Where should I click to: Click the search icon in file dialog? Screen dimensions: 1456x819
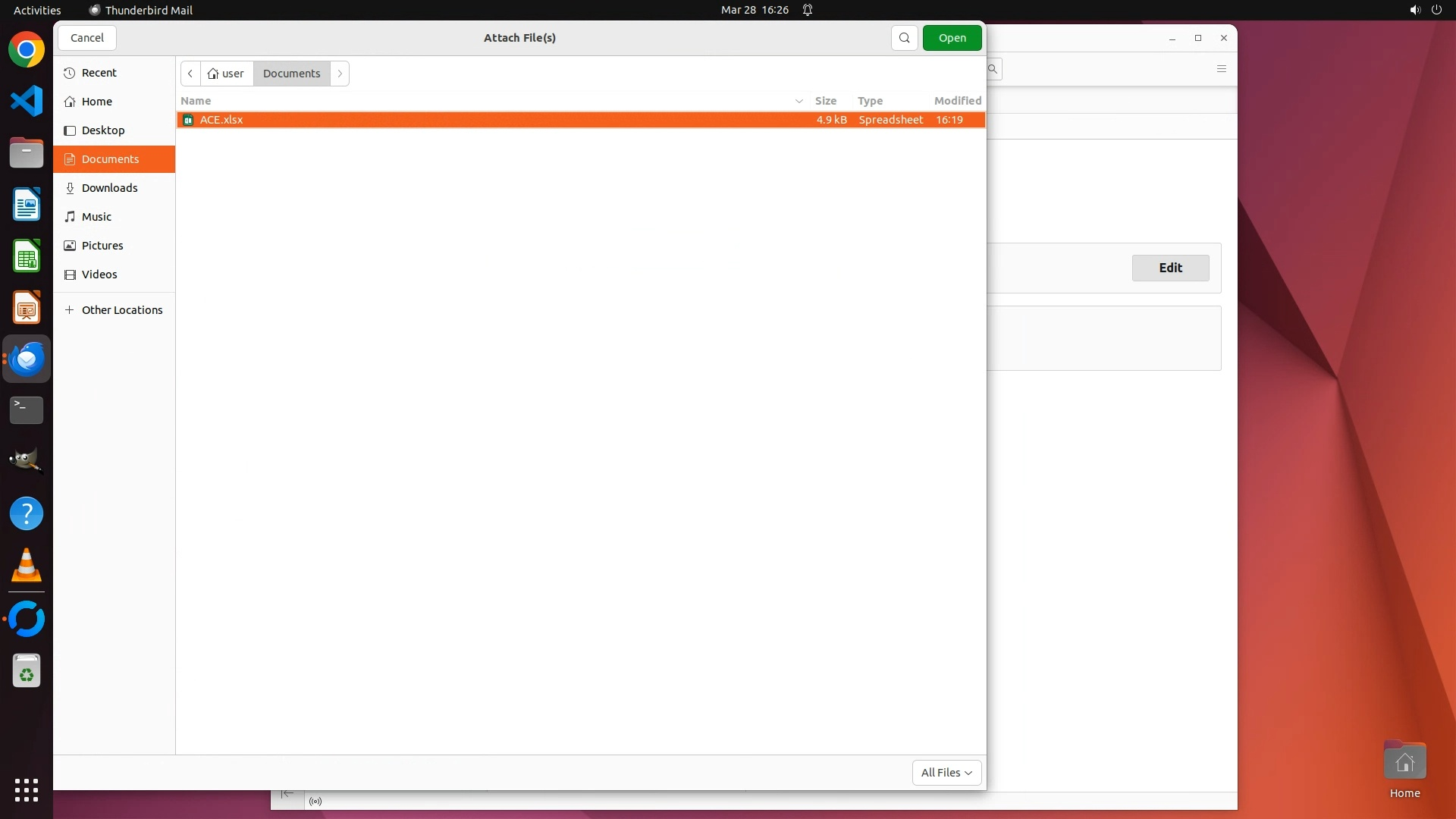click(904, 38)
